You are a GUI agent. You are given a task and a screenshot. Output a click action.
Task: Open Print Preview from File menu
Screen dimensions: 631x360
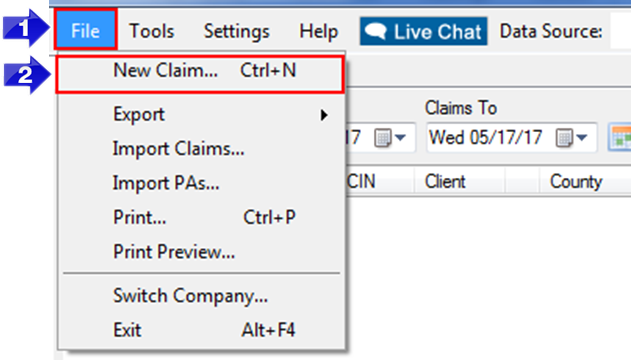coord(201,252)
